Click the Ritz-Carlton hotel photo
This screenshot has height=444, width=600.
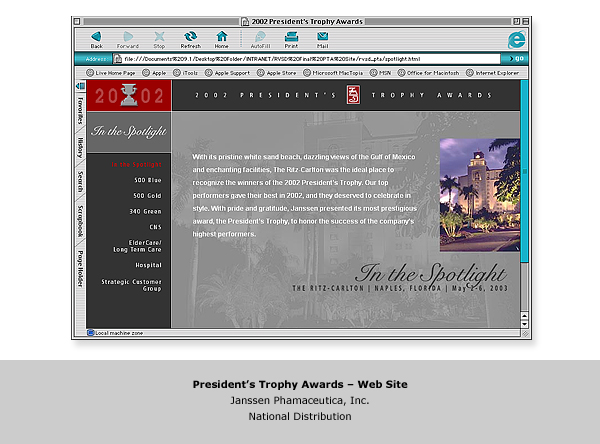click(x=480, y=195)
